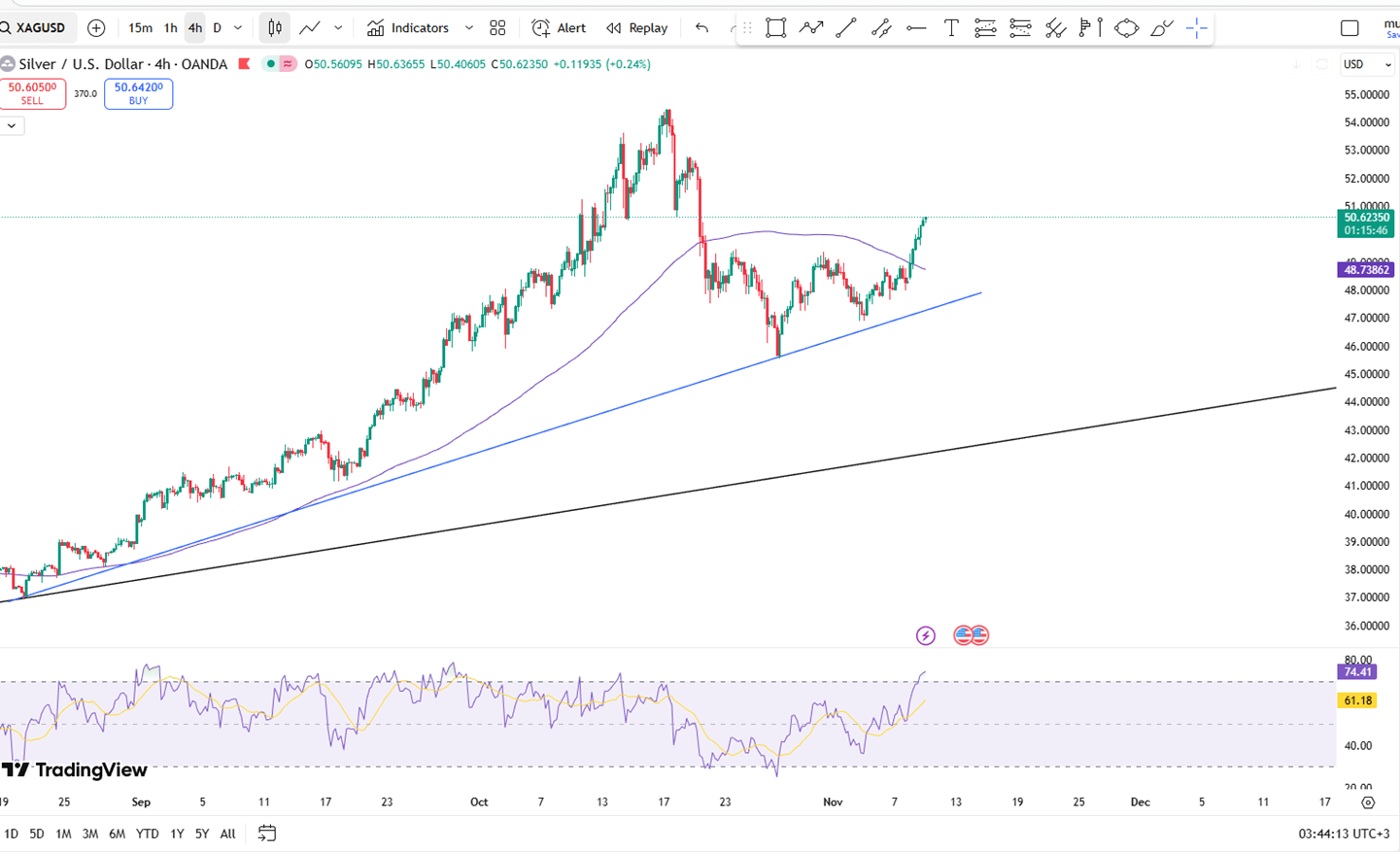Select the Text annotation tool
Image resolution: width=1400 pixels, height=852 pixels.
coord(951,28)
